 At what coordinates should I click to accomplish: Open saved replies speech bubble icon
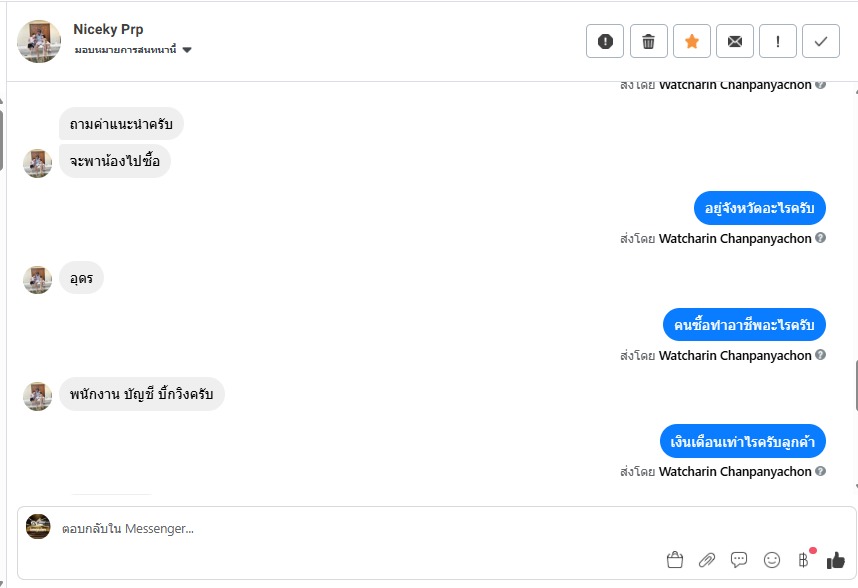coord(739,560)
